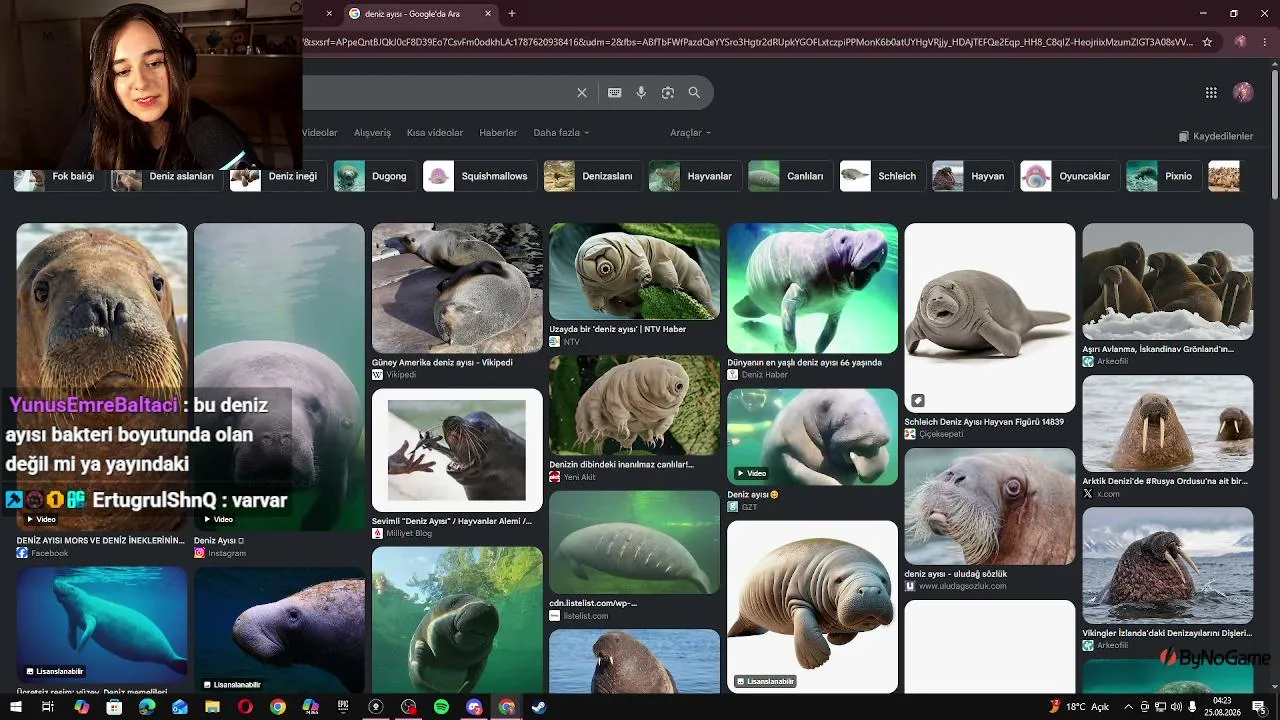This screenshot has width=1280, height=720.
Task: Start a voice search with the microphone
Action: [x=641, y=93]
